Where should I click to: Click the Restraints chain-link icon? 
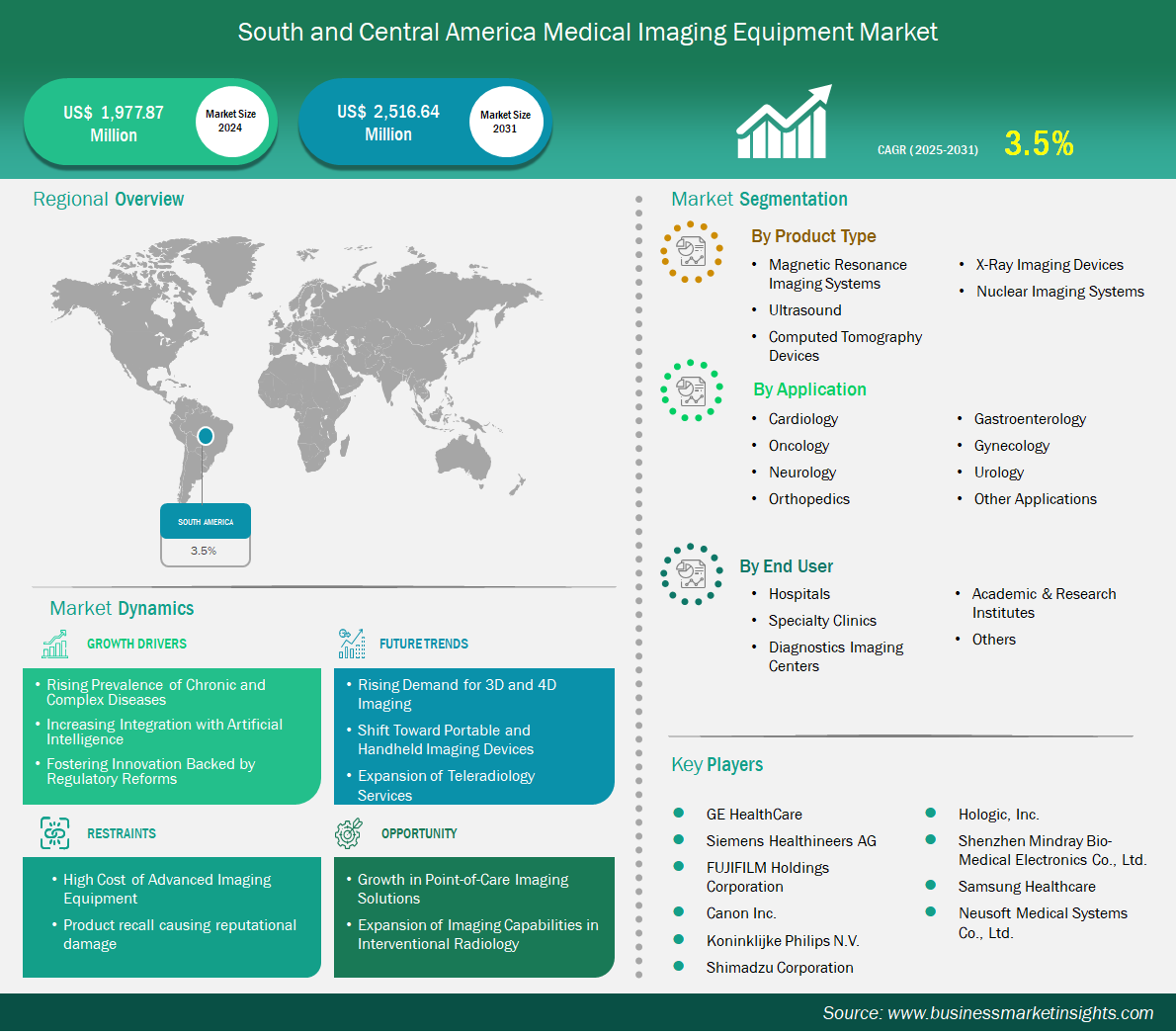click(x=54, y=833)
